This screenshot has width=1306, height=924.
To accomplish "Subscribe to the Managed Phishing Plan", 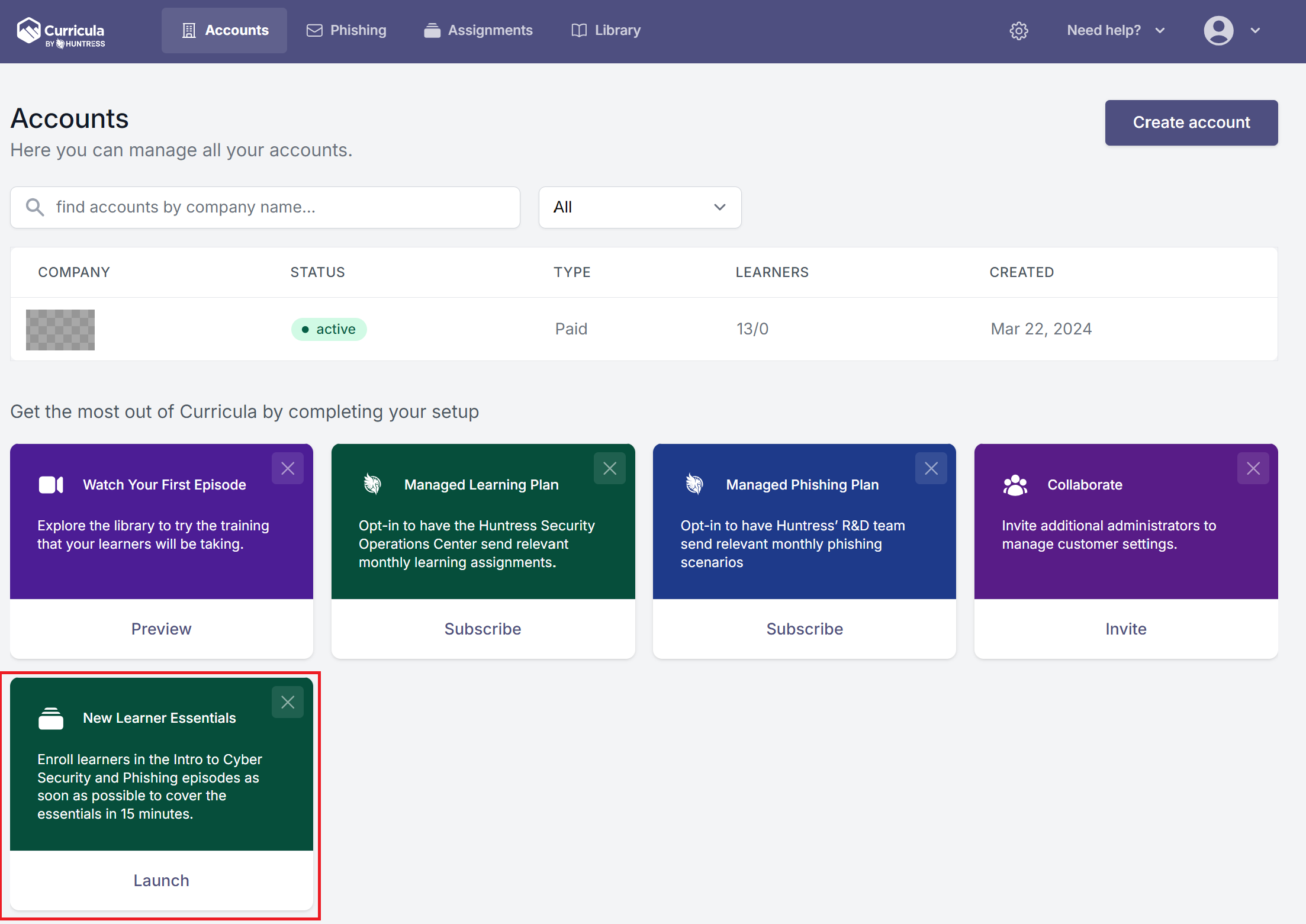I will 805,629.
